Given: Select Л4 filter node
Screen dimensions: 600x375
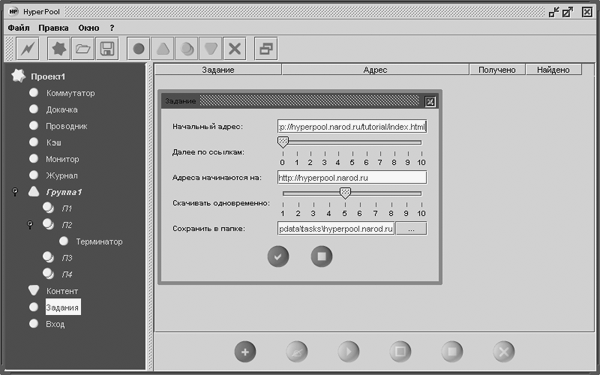Looking at the screenshot, I should pyautogui.click(x=67, y=274).
